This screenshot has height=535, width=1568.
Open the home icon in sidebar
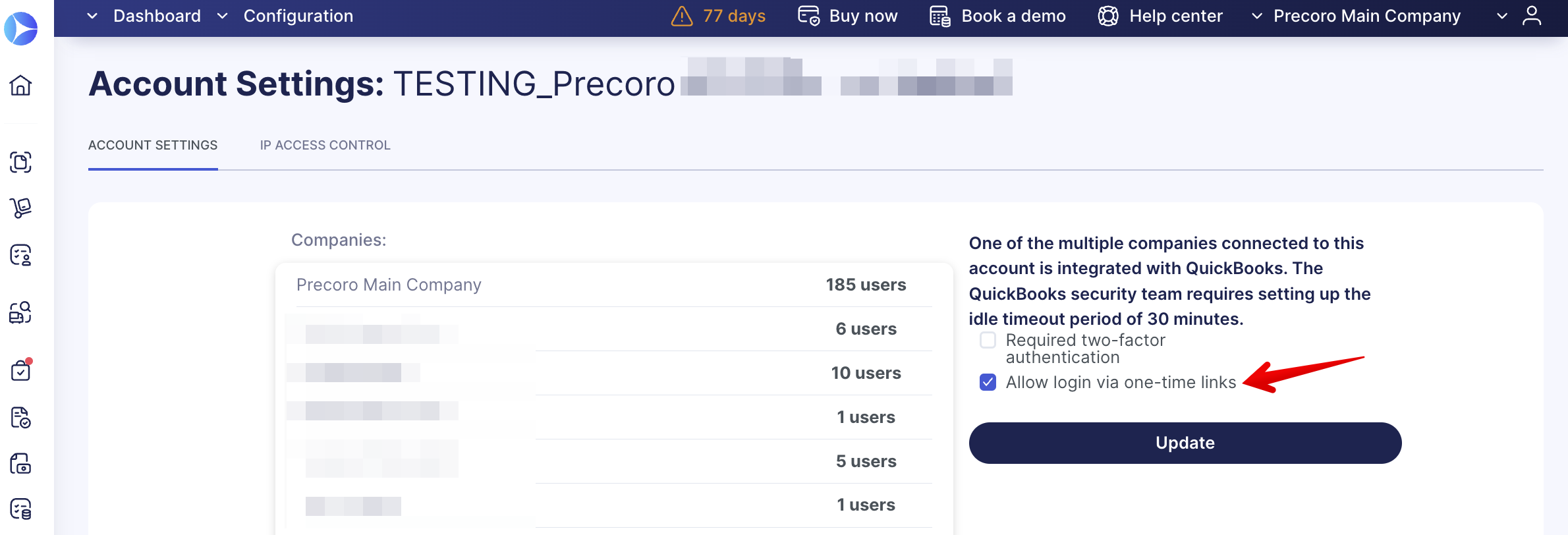click(x=20, y=85)
